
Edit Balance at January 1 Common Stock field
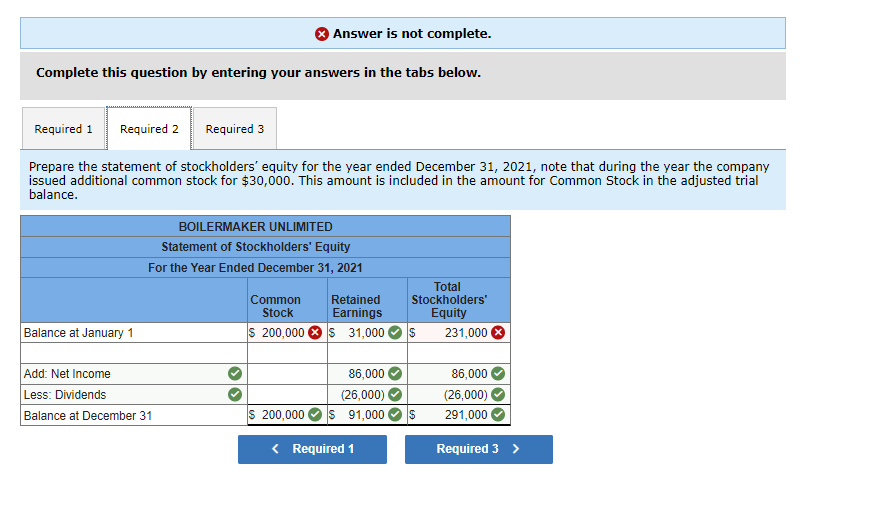point(287,332)
